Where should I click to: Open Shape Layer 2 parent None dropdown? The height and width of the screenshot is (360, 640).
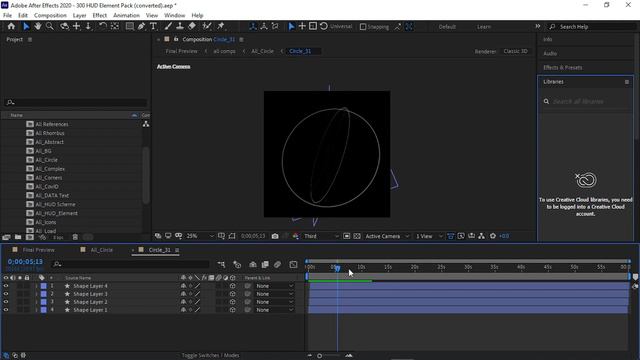coord(274,302)
